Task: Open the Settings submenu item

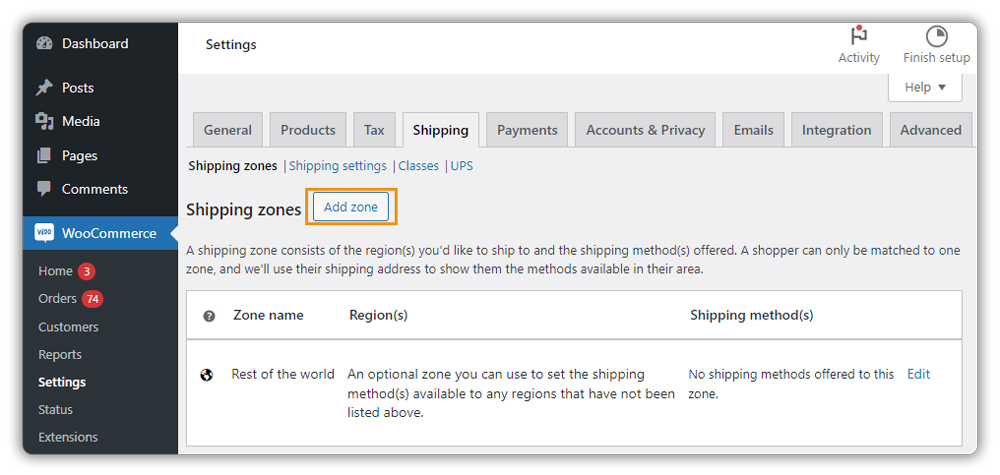Action: [62, 382]
